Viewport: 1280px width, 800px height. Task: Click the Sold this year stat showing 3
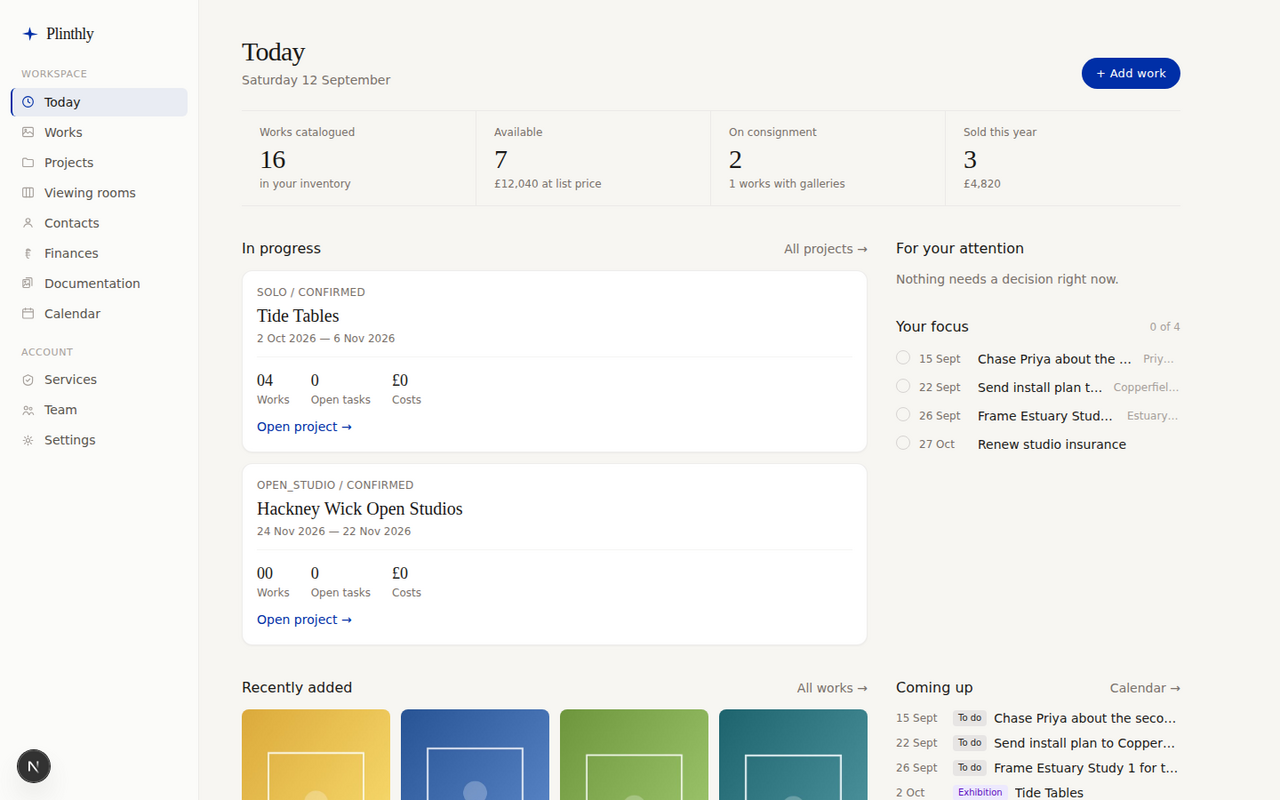click(1063, 158)
